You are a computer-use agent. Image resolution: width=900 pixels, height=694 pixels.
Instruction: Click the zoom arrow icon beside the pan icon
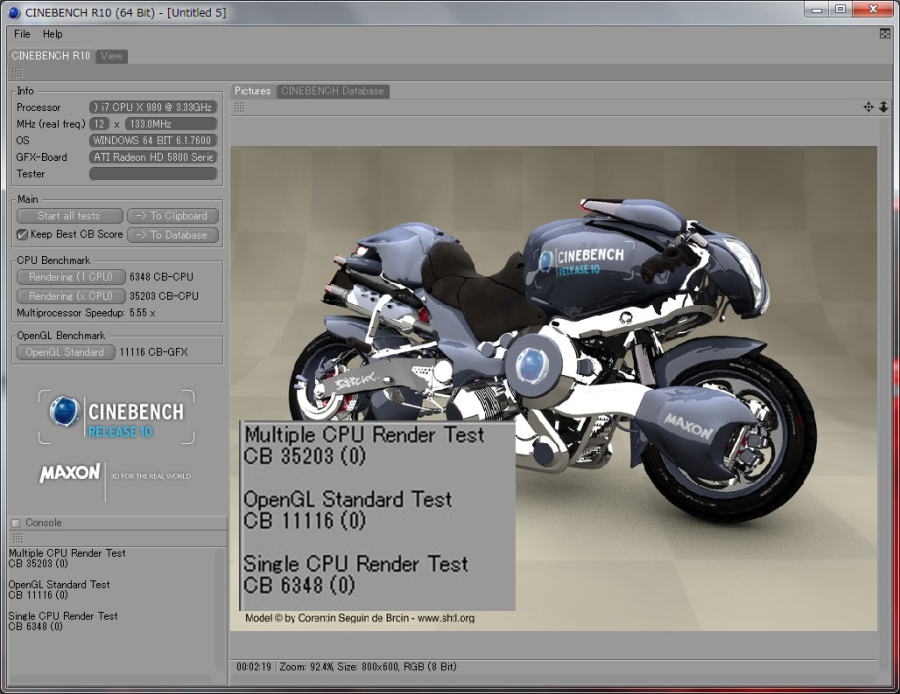(883, 107)
